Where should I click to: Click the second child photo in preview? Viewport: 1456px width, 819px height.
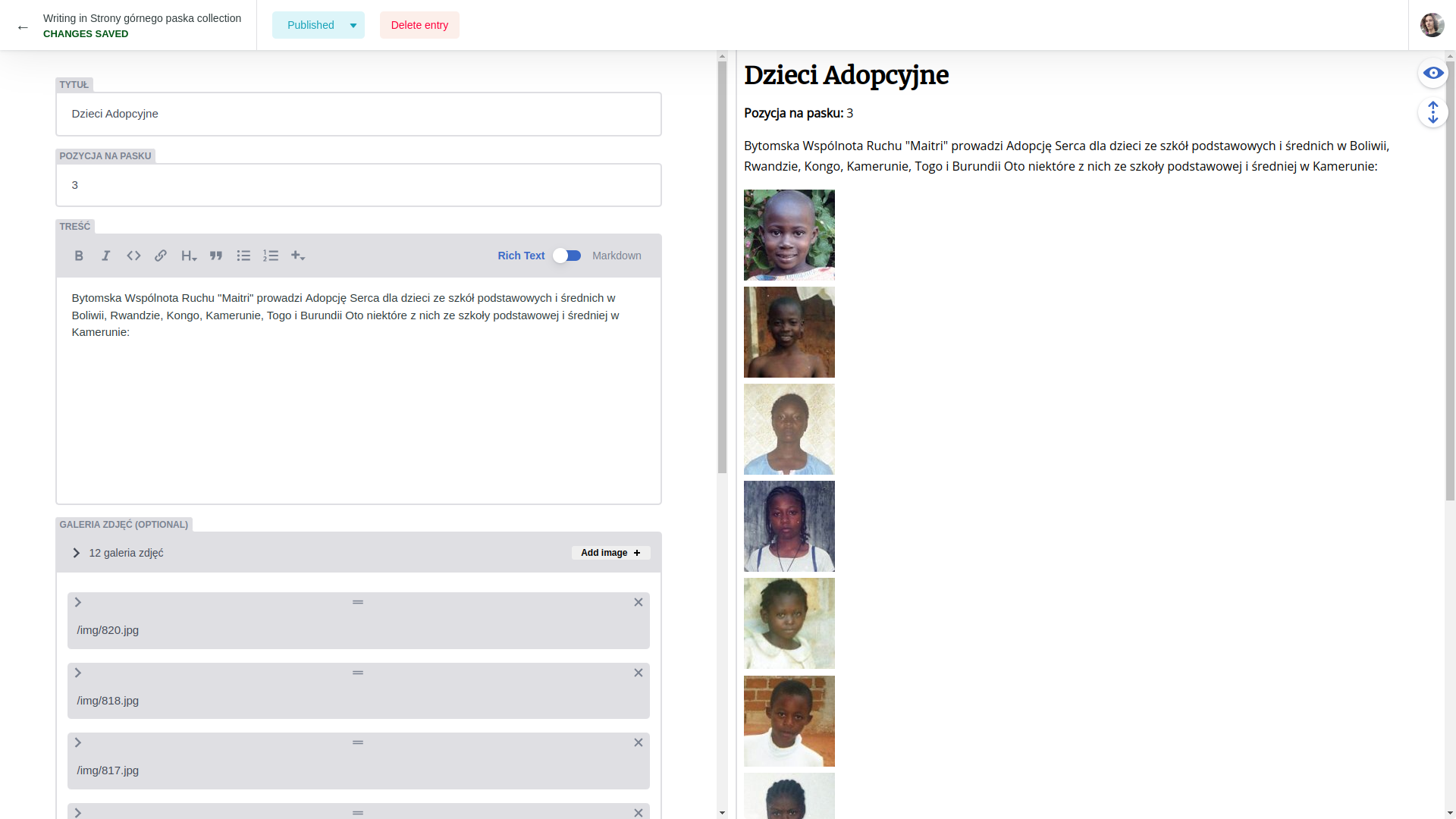[789, 332]
